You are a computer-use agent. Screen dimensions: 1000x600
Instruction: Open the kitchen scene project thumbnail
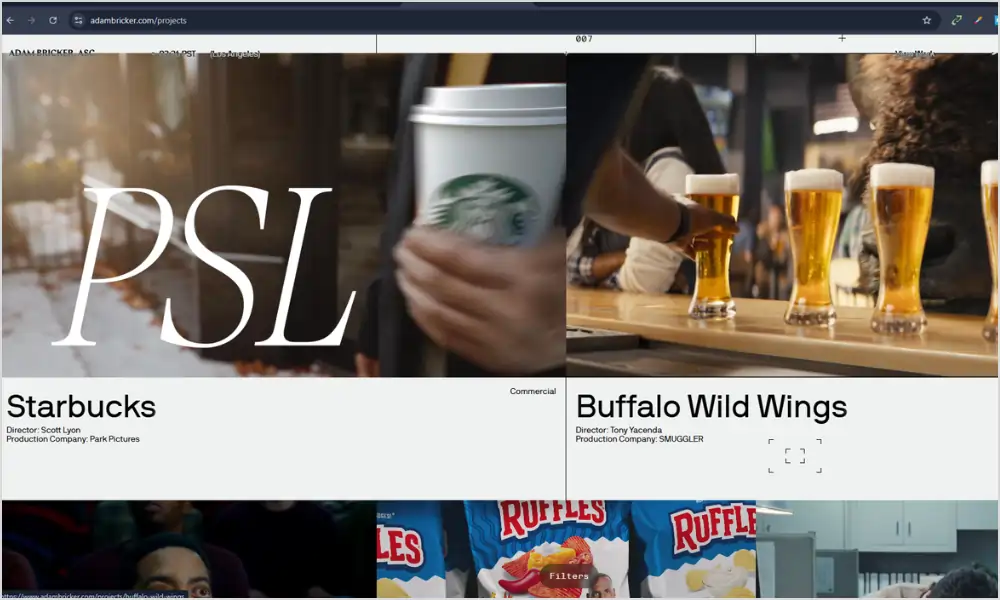[x=878, y=549]
